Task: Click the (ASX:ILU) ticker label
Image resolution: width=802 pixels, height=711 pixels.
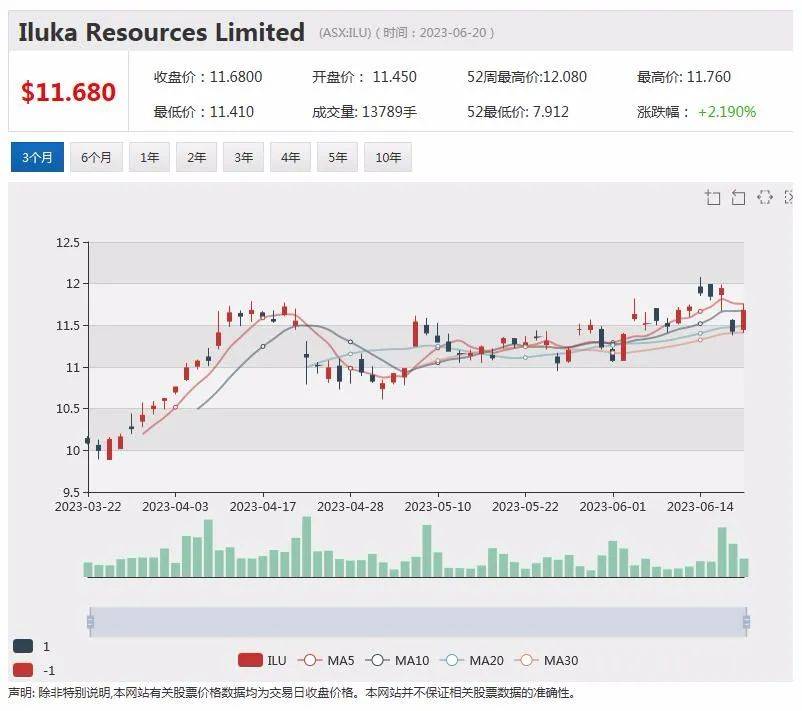Action: [345, 33]
